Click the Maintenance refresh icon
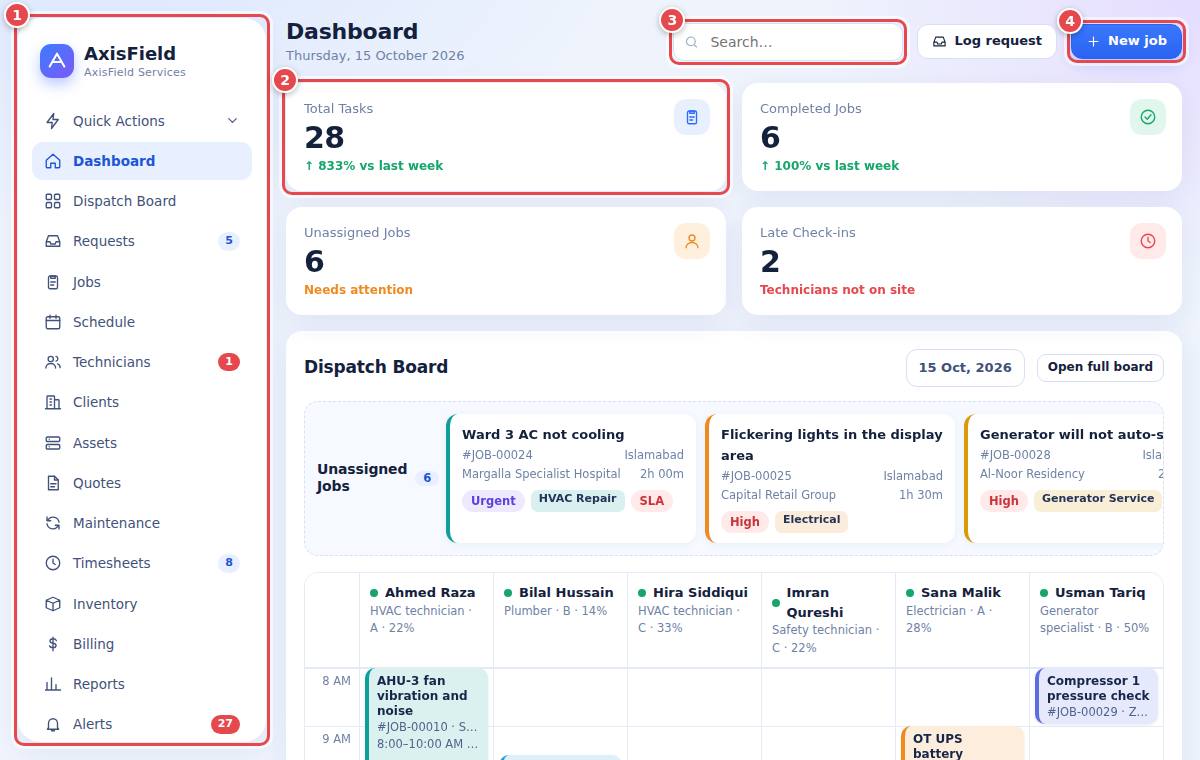This screenshot has height=760, width=1200. pos(53,523)
